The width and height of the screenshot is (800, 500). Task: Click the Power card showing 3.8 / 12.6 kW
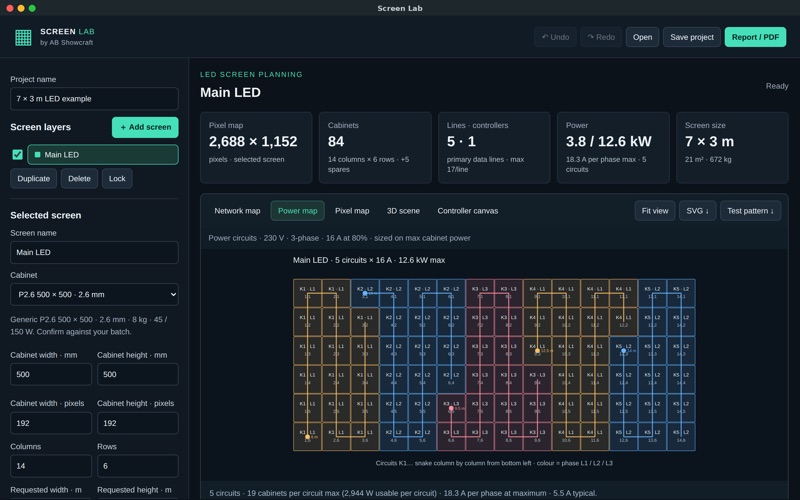[613, 147]
